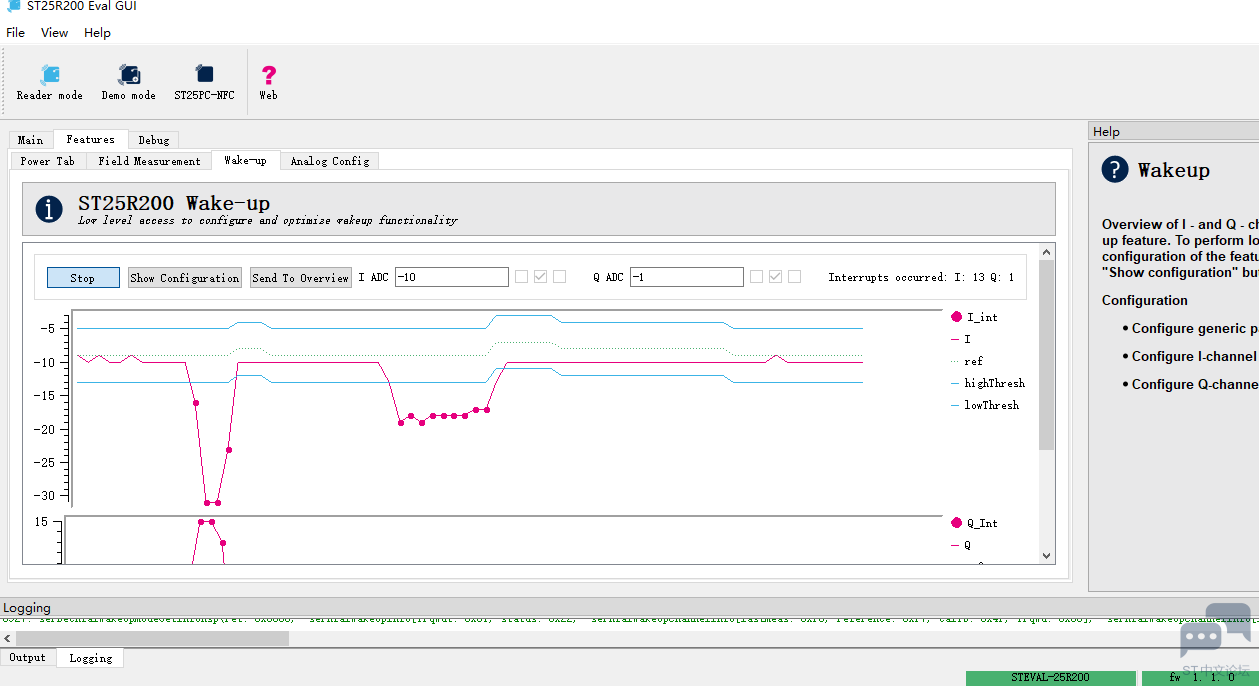The width and height of the screenshot is (1259, 686).
Task: Click chart scroll down arrow
Action: [1046, 555]
